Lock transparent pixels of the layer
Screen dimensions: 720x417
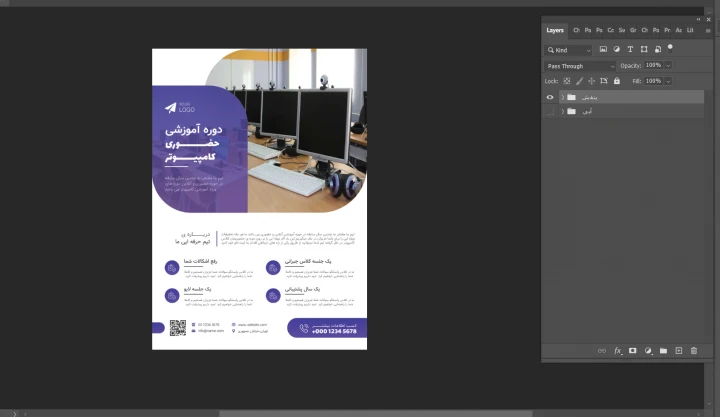point(567,81)
